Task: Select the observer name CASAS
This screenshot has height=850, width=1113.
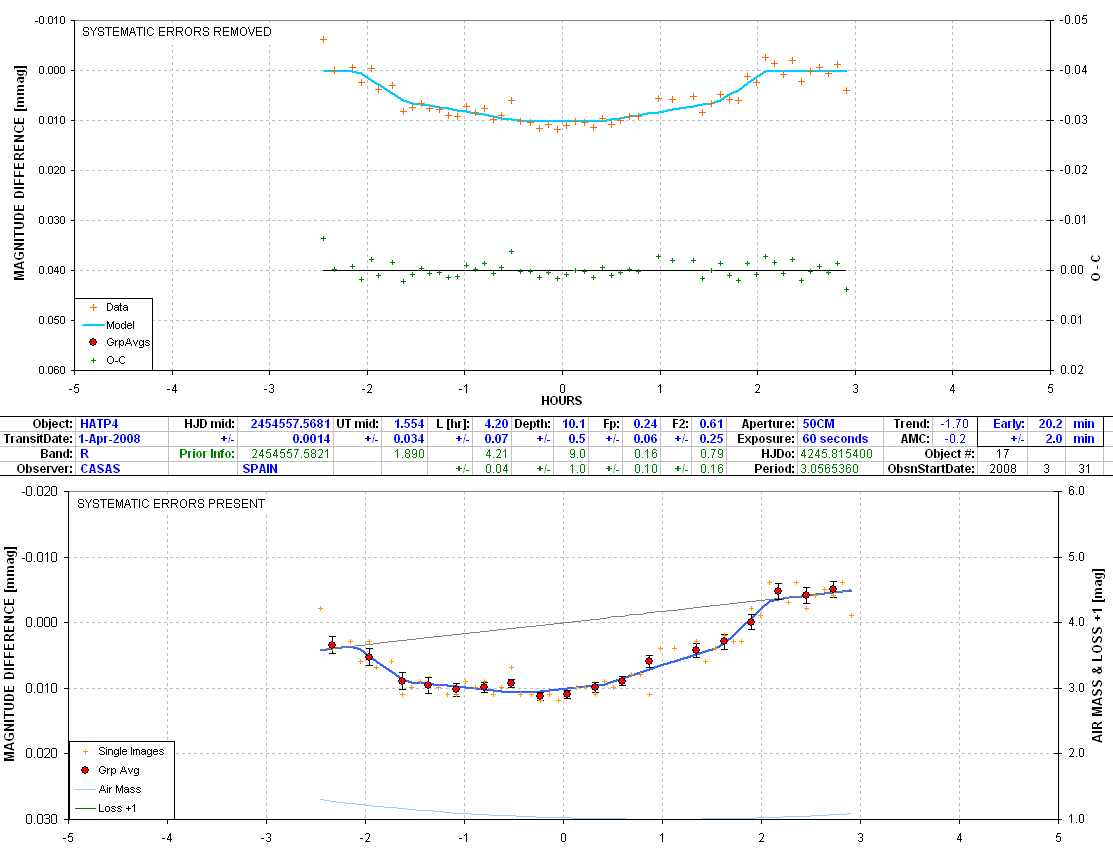Action: tap(100, 469)
